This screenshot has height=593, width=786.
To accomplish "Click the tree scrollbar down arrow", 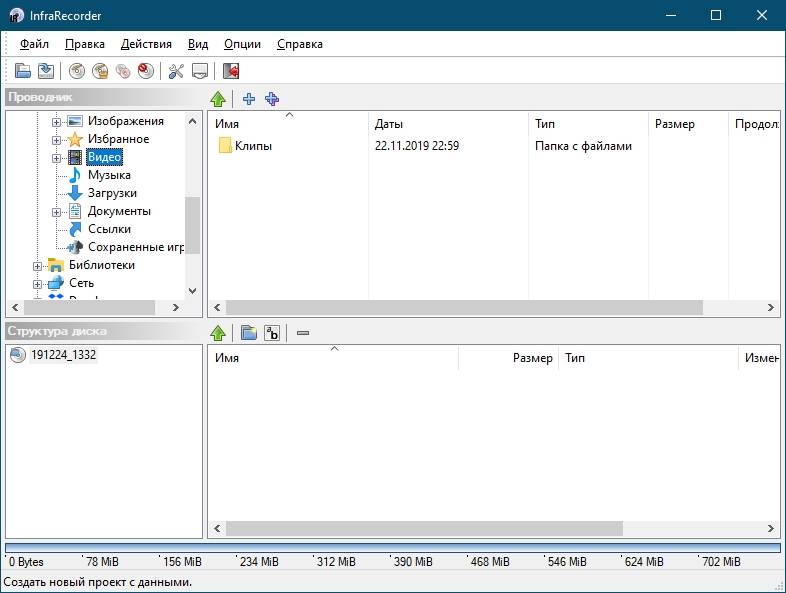I will (x=192, y=291).
